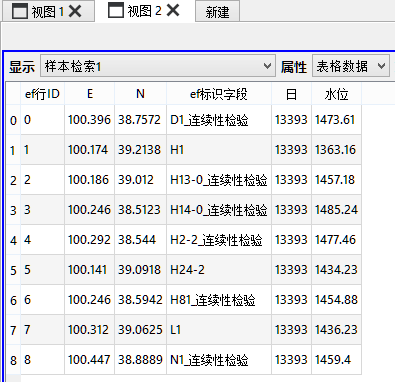This screenshot has width=395, height=382.
Task: Click the 新建 button
Action: point(217,12)
